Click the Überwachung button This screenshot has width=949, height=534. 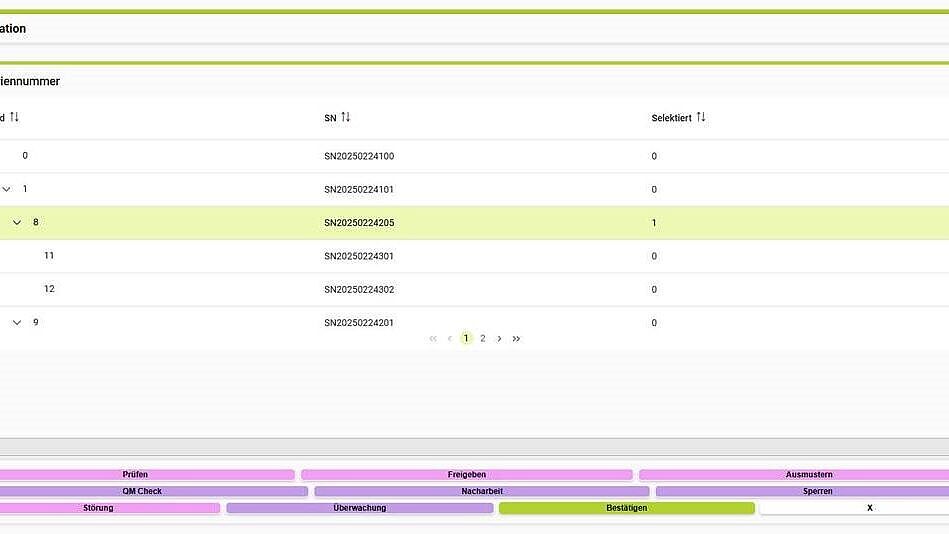359,508
